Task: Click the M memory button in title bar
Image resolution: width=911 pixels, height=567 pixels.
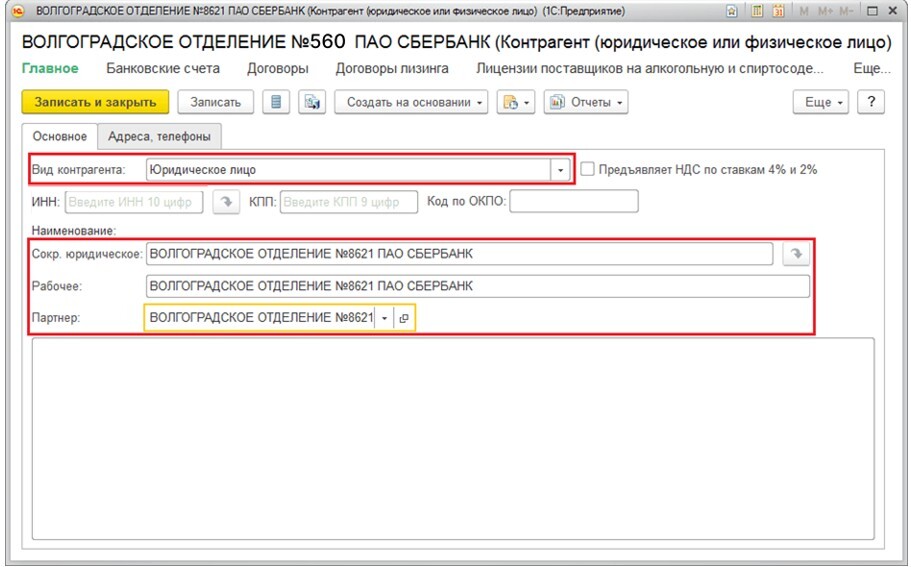Action: (x=804, y=11)
